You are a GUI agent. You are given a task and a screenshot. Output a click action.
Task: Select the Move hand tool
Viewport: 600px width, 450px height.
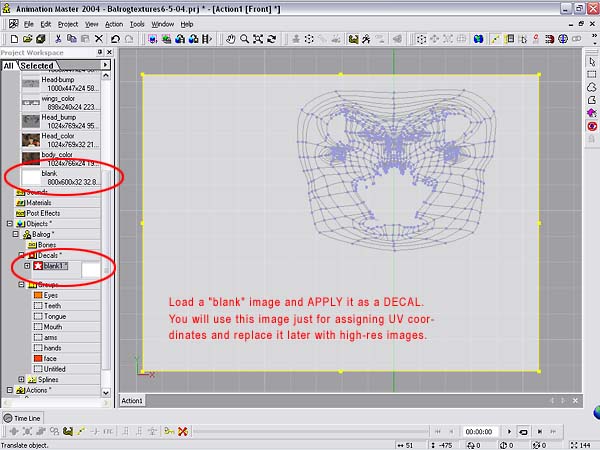point(230,38)
